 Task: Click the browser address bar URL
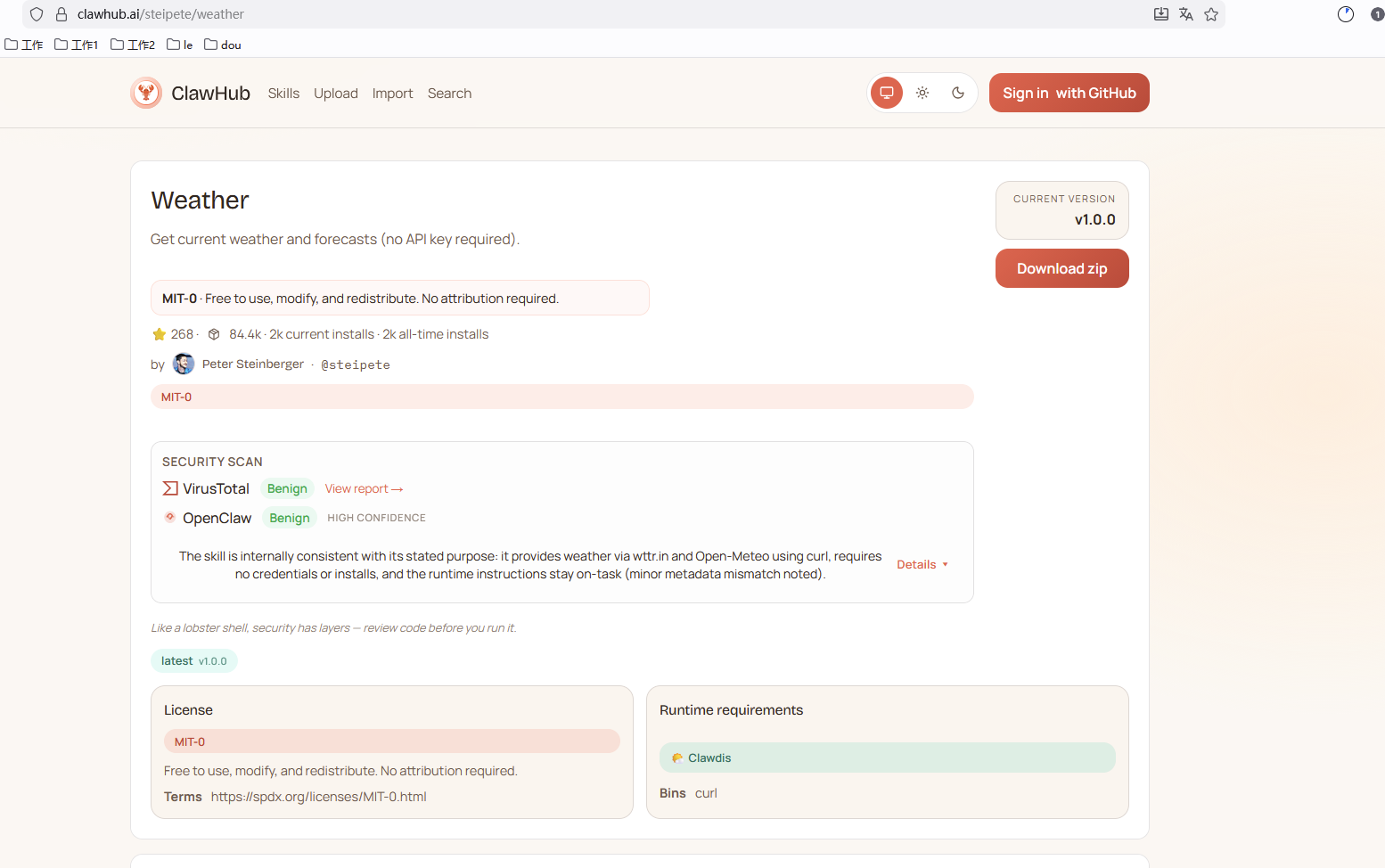click(x=160, y=14)
